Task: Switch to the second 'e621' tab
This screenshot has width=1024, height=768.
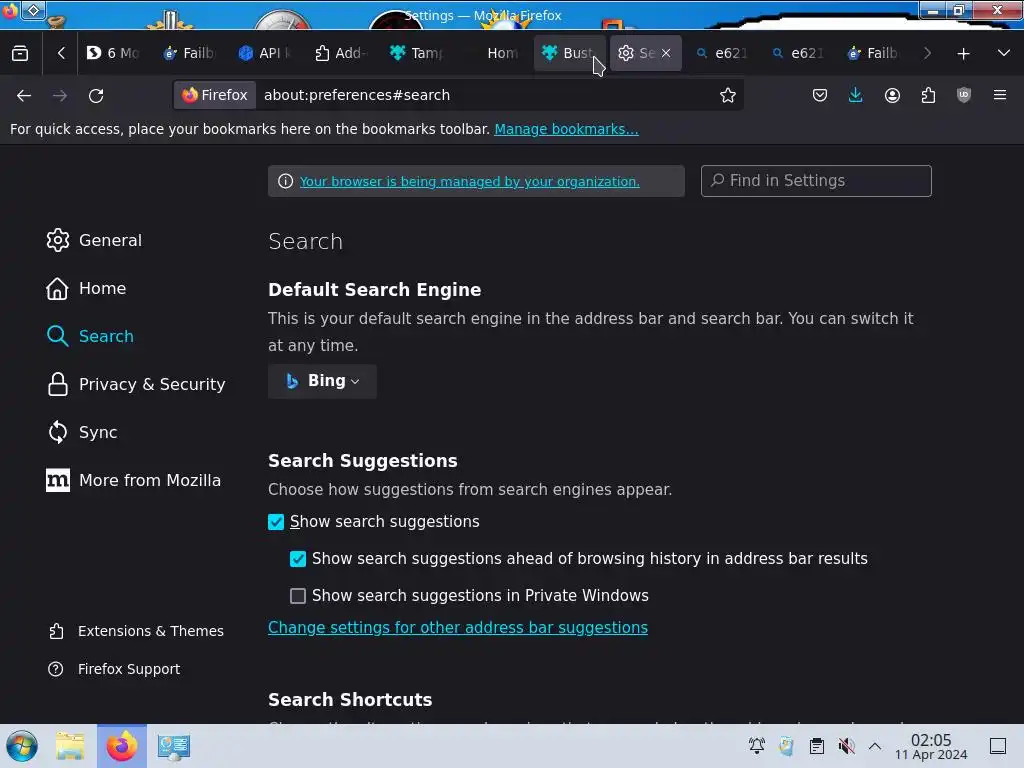Action: point(797,53)
